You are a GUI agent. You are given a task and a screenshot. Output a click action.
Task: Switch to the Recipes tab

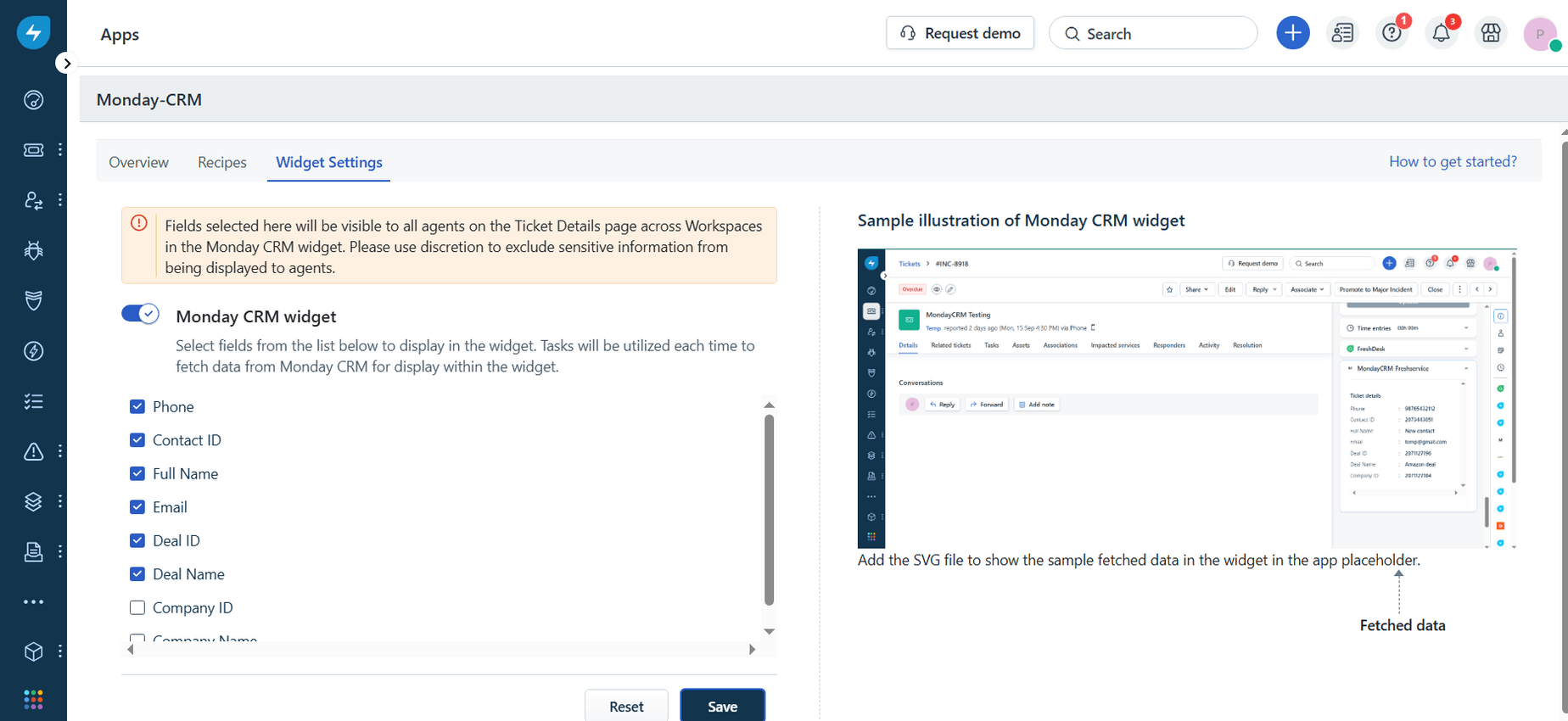tap(222, 162)
